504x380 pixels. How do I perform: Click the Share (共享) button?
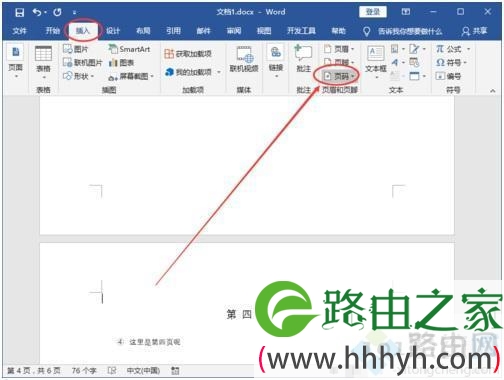[x=474, y=31]
